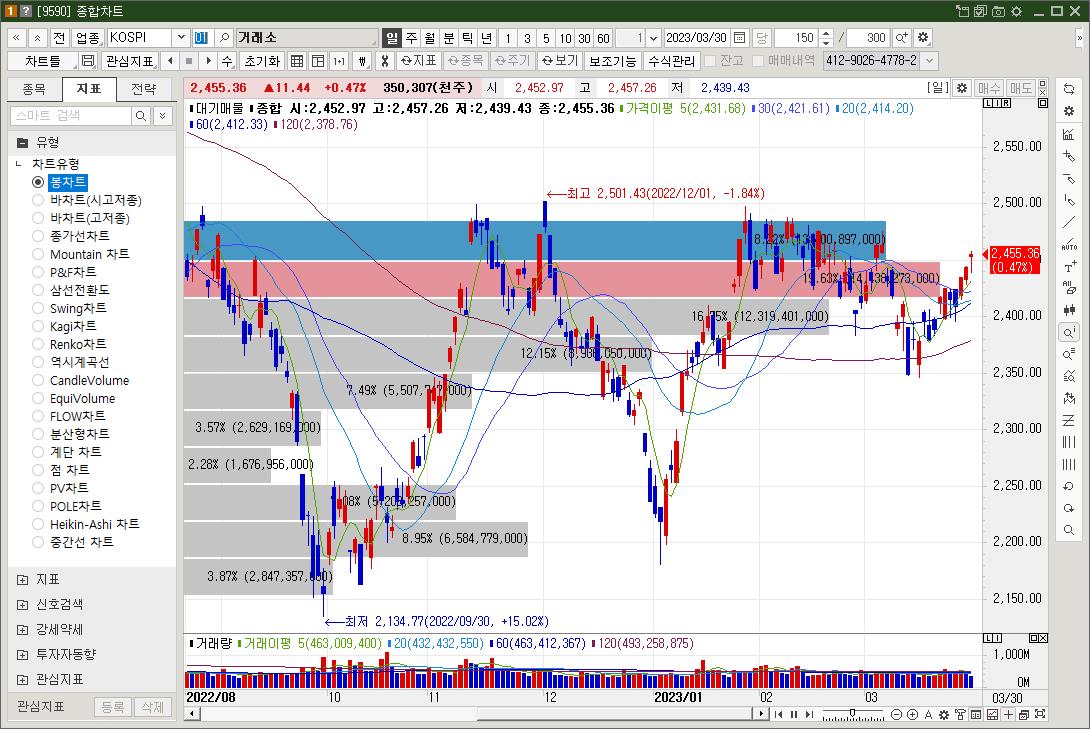Open price bar settings gear near 매수
This screenshot has width=1090, height=729.
(x=961, y=88)
